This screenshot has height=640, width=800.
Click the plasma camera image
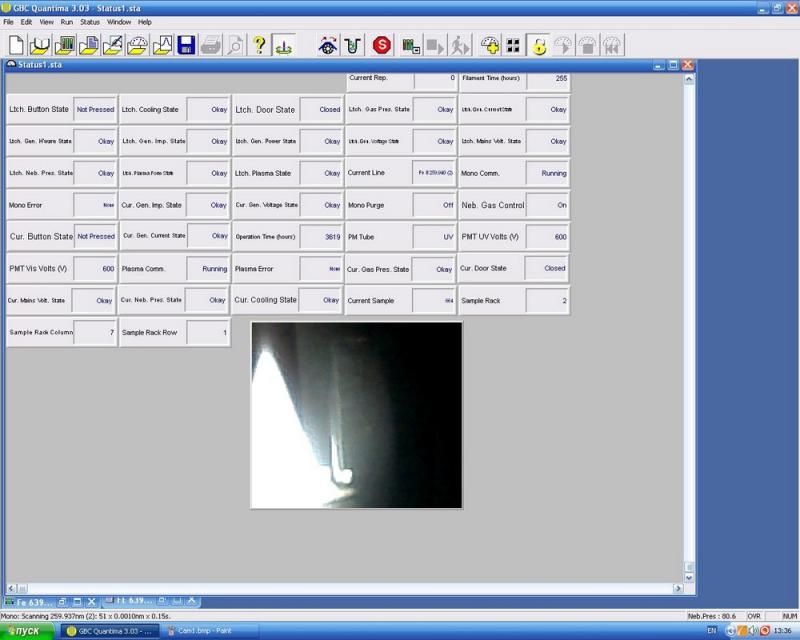(x=357, y=415)
